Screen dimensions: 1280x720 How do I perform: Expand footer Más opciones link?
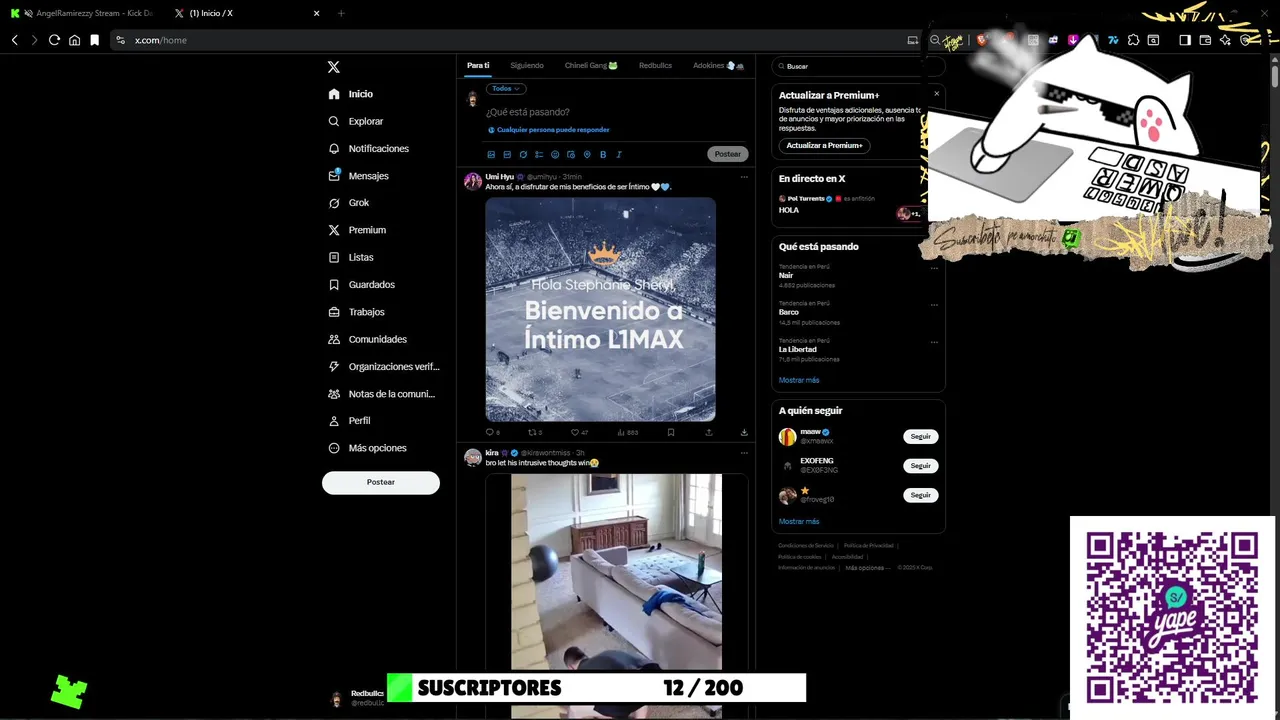coord(867,568)
